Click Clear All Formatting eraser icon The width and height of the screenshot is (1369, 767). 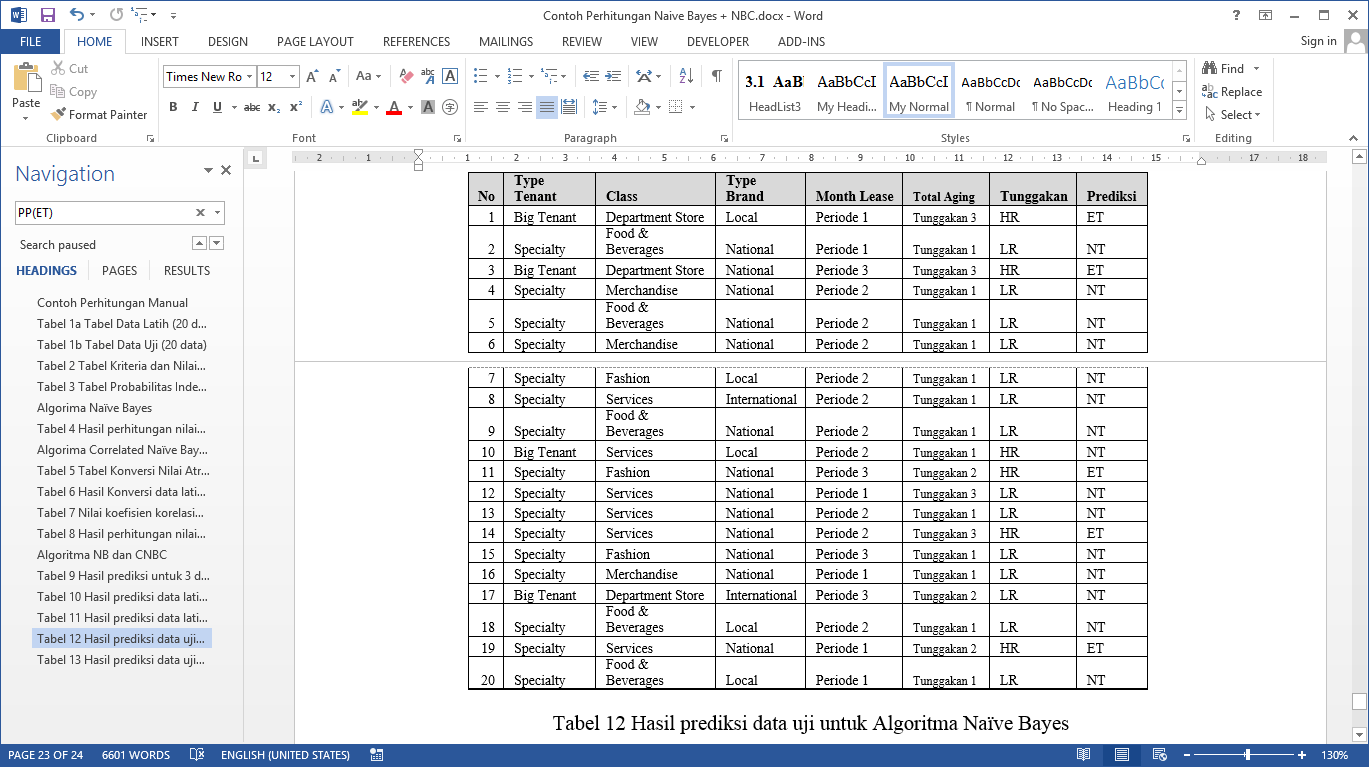coord(406,76)
